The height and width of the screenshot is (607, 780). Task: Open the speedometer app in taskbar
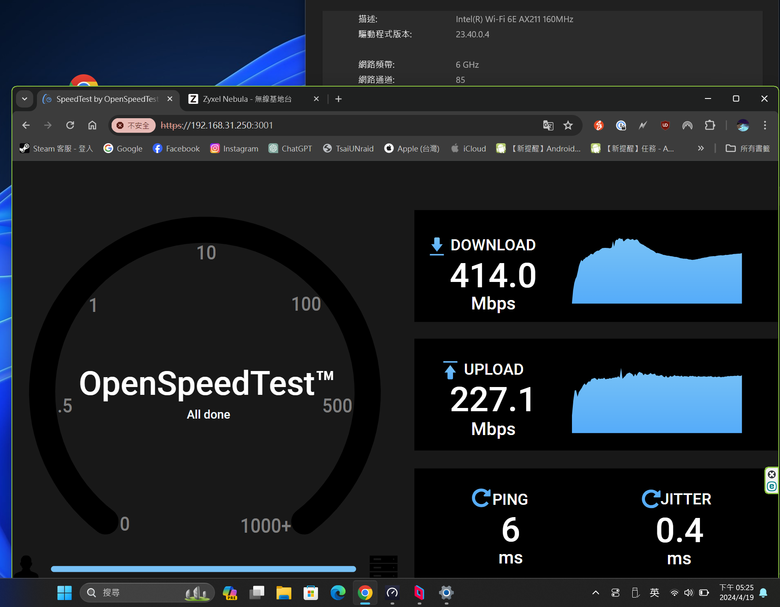[392, 593]
